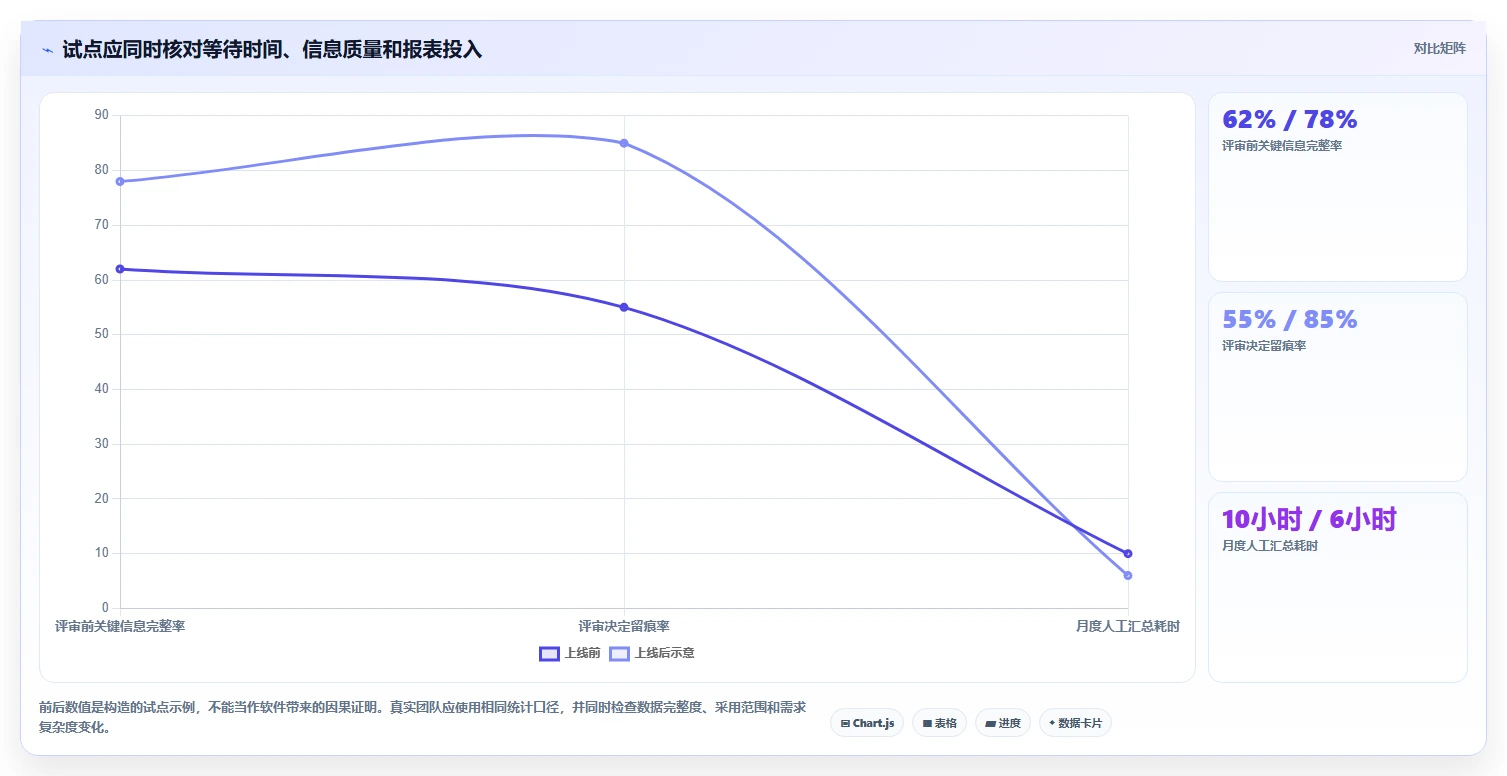Select the 表格 chip
This screenshot has width=1507, height=776.
coord(939,723)
